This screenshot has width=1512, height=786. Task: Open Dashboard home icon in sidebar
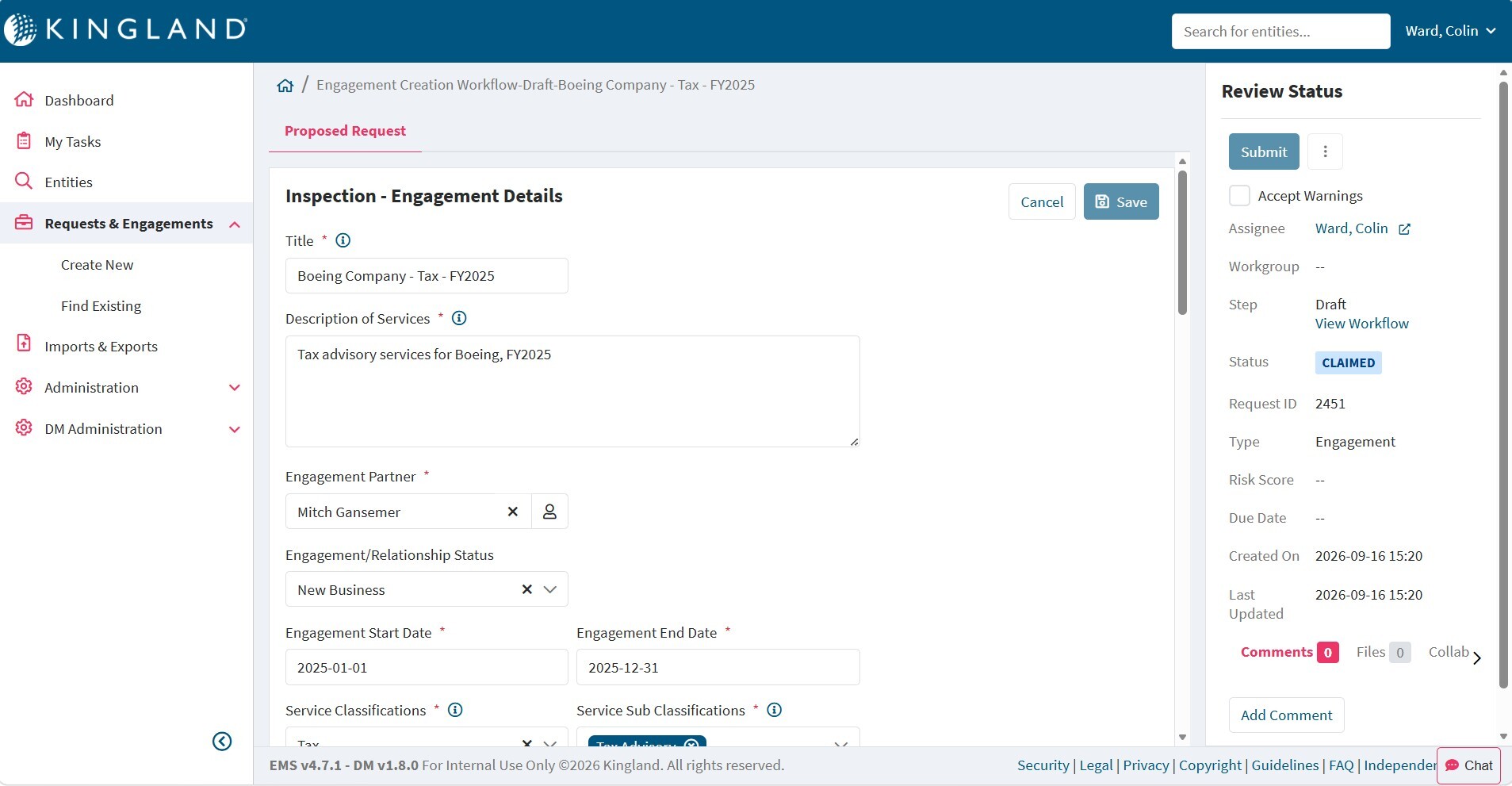24,99
